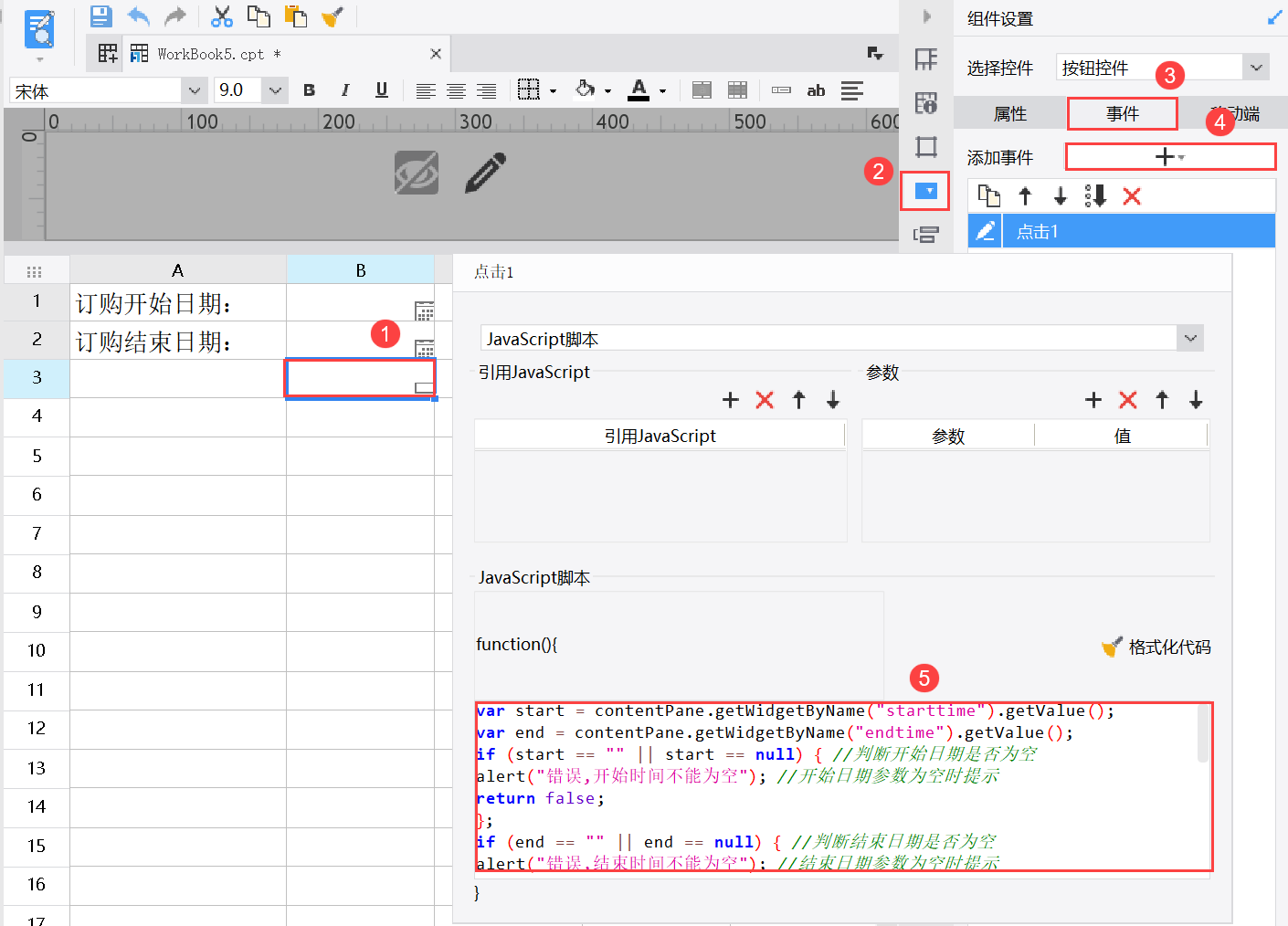Select cell containing 订购结束日期:
Viewport: 1288px width, 926px height.
pyautogui.click(x=178, y=341)
